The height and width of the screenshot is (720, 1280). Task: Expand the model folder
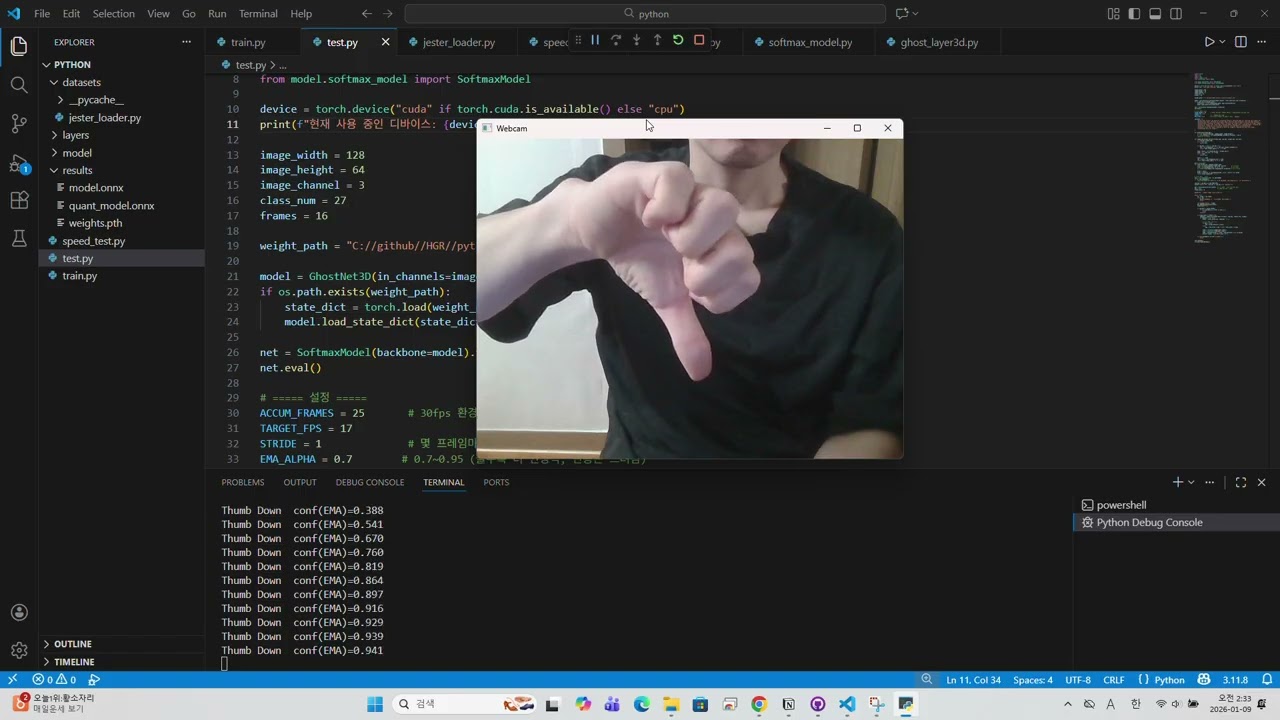click(x=77, y=153)
